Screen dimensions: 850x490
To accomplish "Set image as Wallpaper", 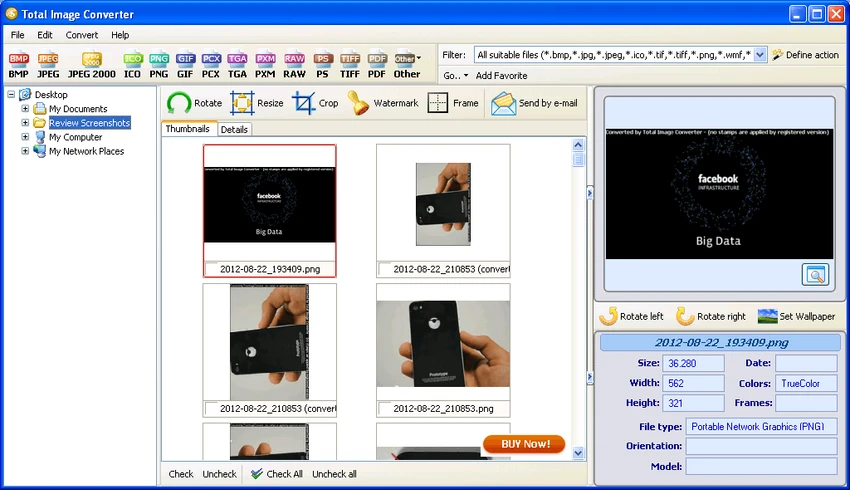I will pyautogui.click(x=796, y=316).
